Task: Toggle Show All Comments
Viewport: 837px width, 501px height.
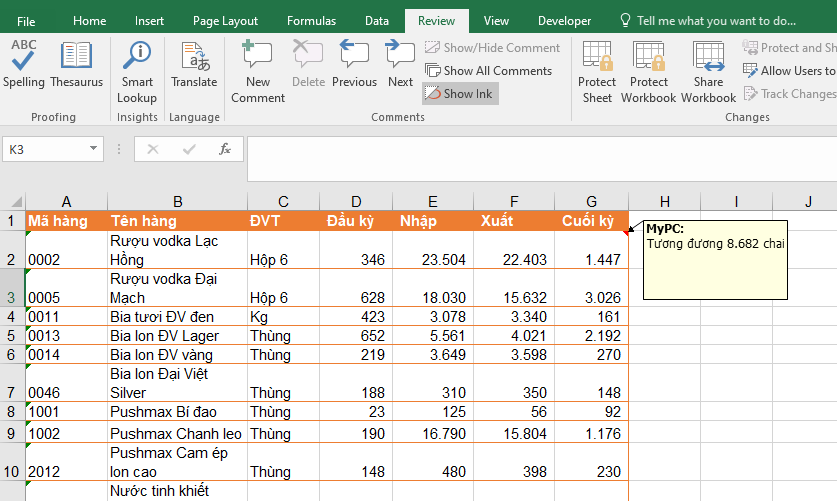Action: point(488,71)
